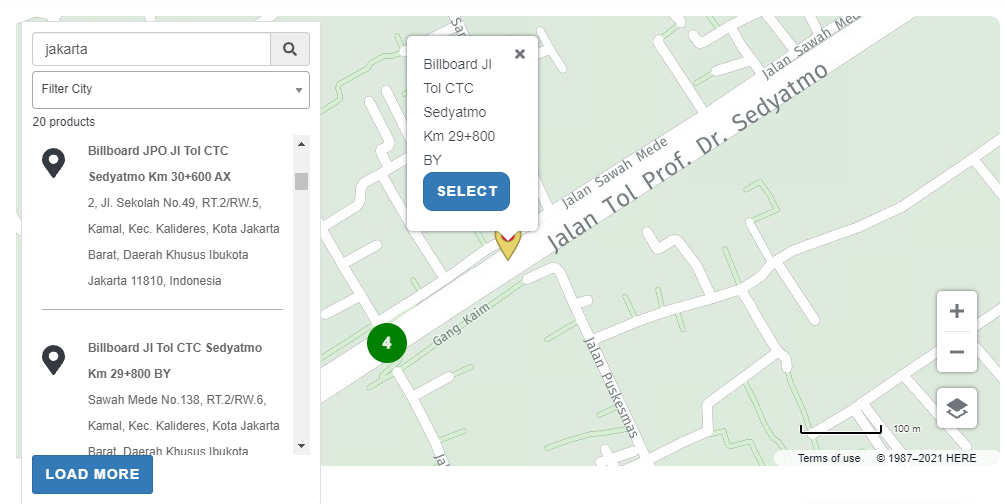Zoom in the map with plus
The height and width of the screenshot is (504, 1005).
tap(957, 311)
